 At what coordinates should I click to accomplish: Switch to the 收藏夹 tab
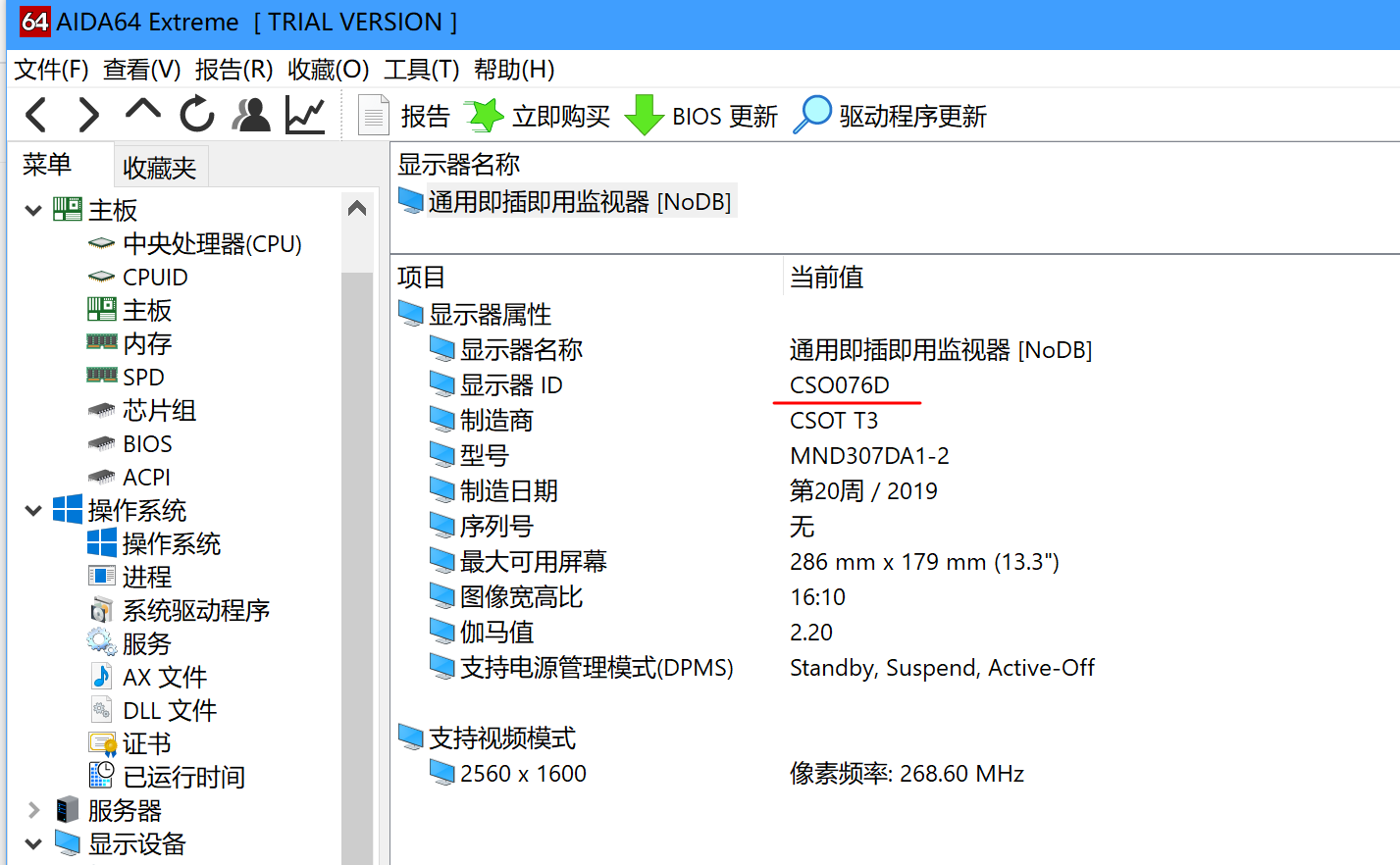[x=160, y=166]
